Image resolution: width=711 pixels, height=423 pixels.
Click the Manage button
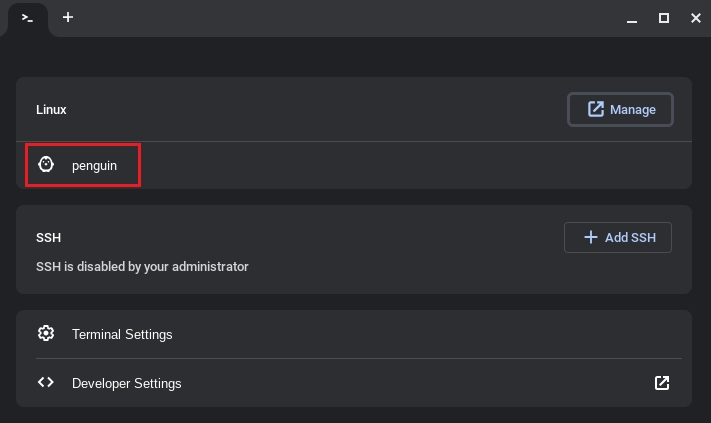[620, 109]
